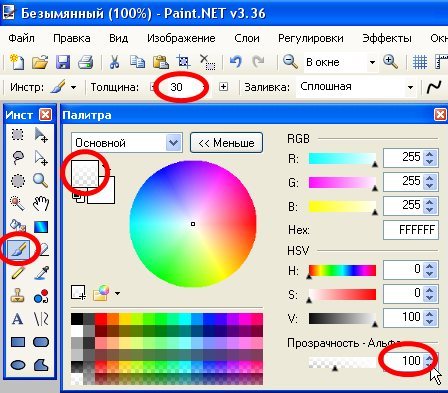Select the Ellipse shape tool
Image resolution: width=448 pixels, height=393 pixels.
[18, 365]
